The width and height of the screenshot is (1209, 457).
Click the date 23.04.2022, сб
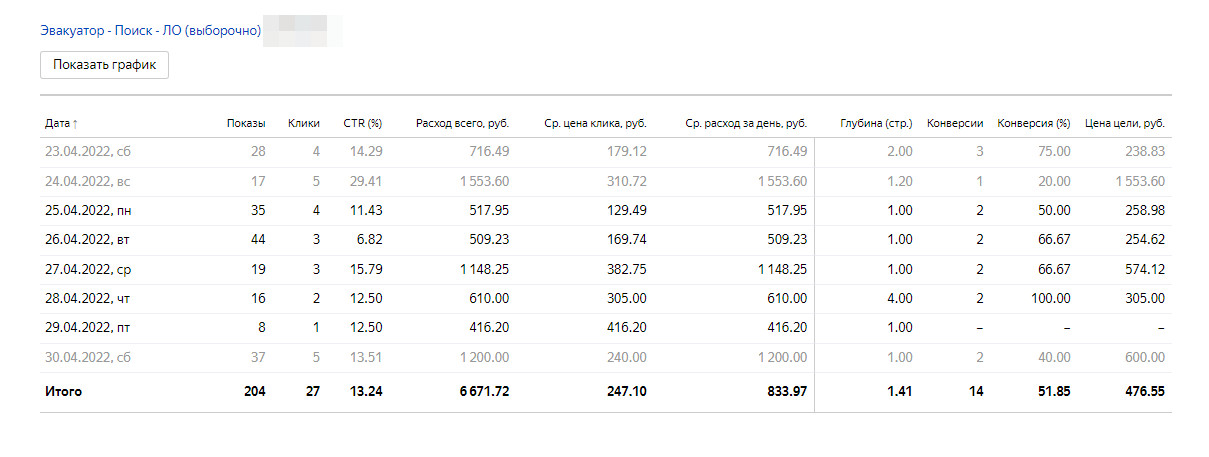pyautogui.click(x=89, y=152)
